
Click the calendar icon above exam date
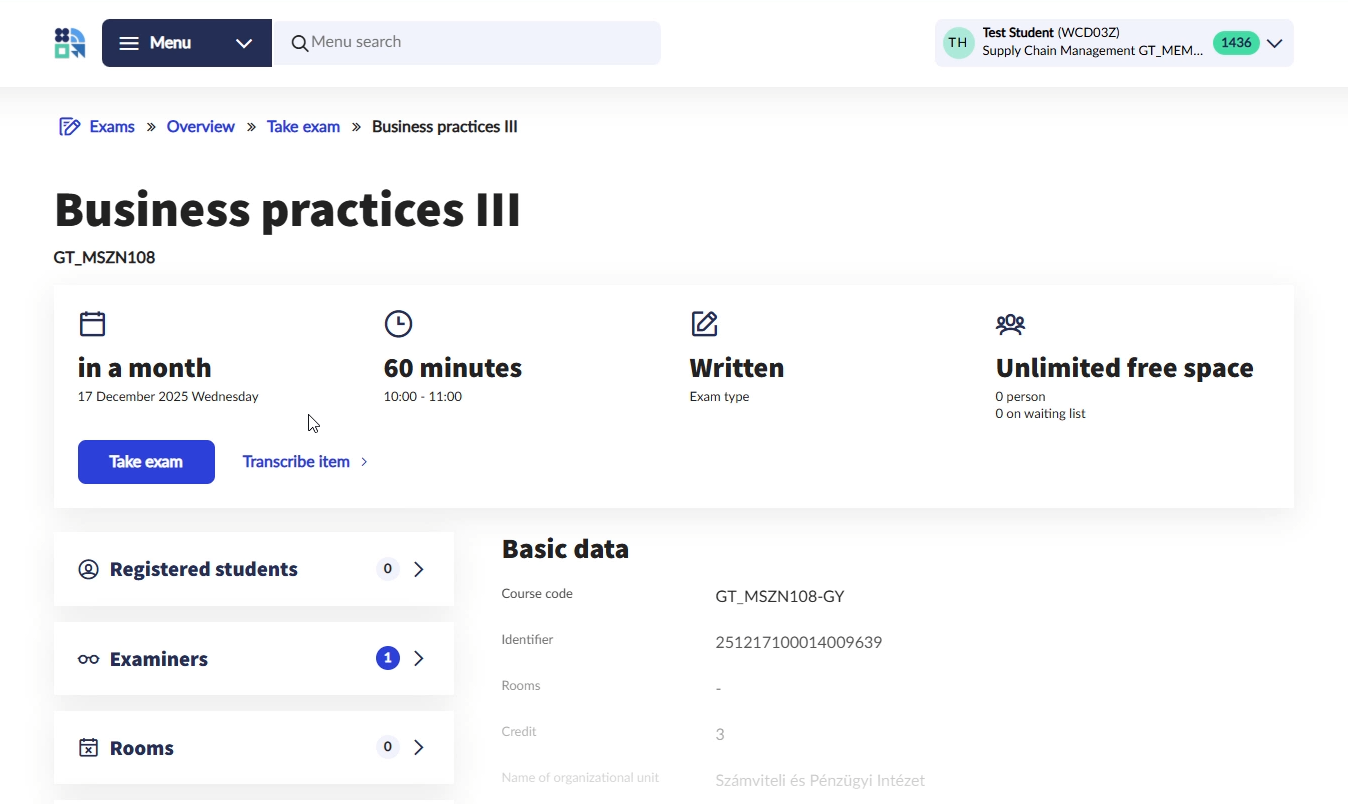click(92, 324)
